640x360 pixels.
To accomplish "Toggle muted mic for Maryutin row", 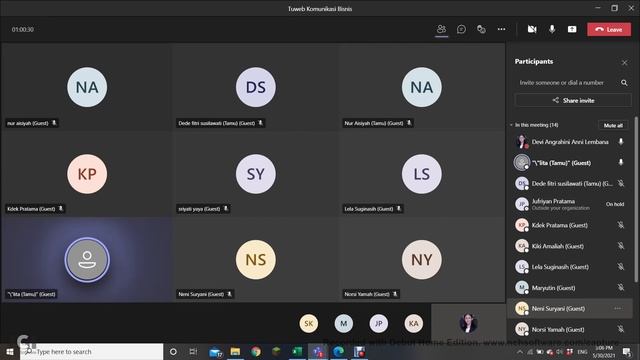I will coord(621,287).
